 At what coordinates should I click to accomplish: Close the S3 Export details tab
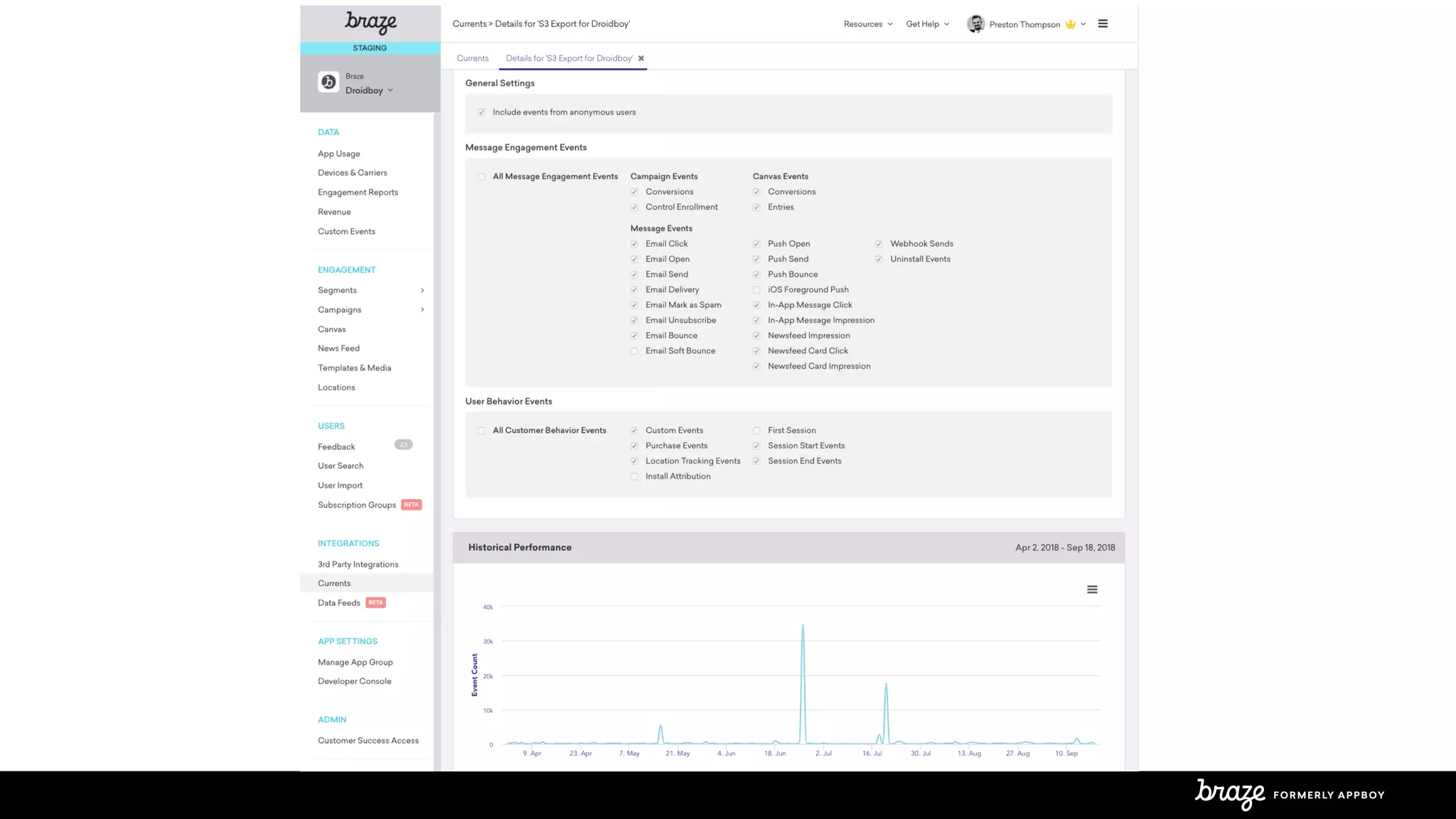click(641, 58)
